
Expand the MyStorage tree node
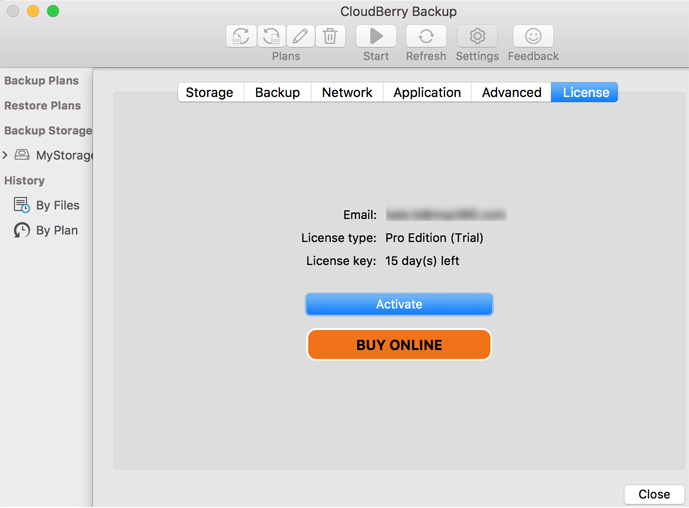point(5,155)
